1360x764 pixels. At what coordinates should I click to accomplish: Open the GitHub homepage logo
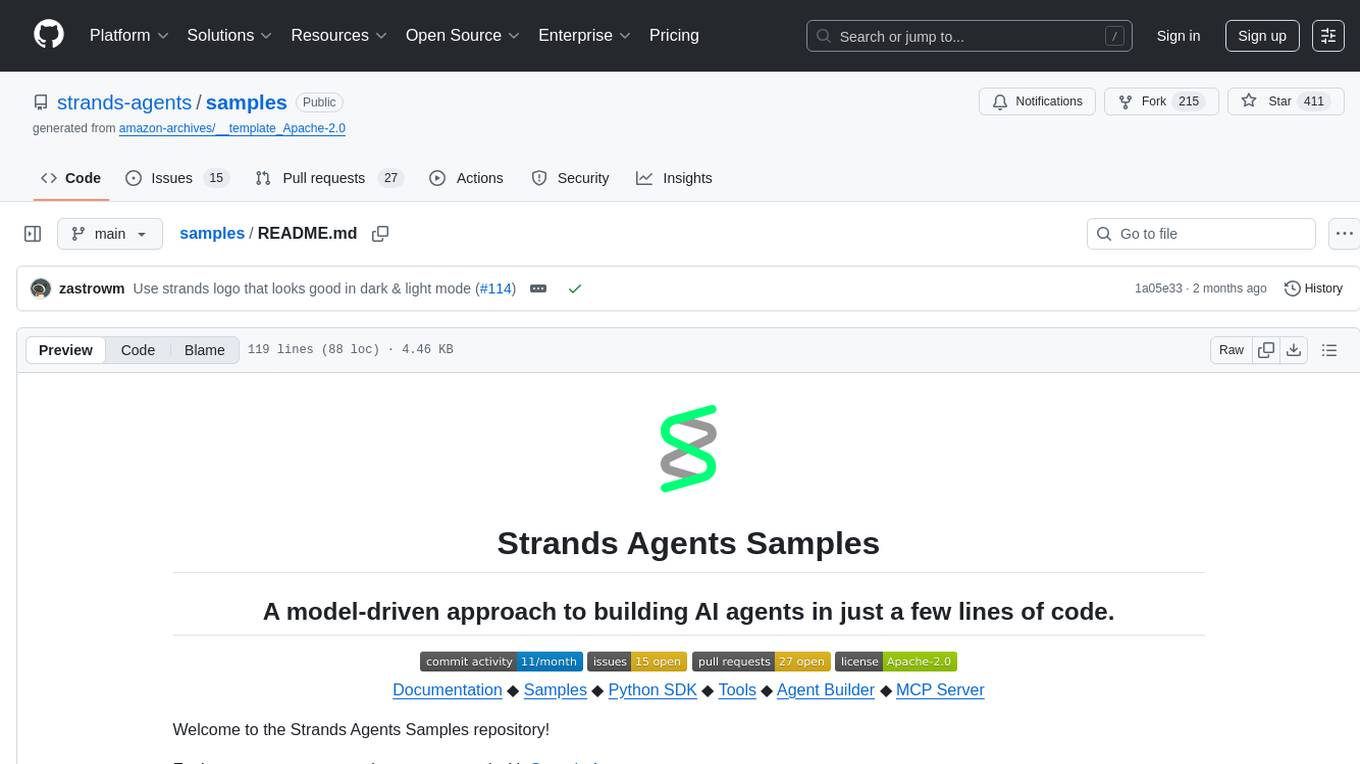[49, 35]
